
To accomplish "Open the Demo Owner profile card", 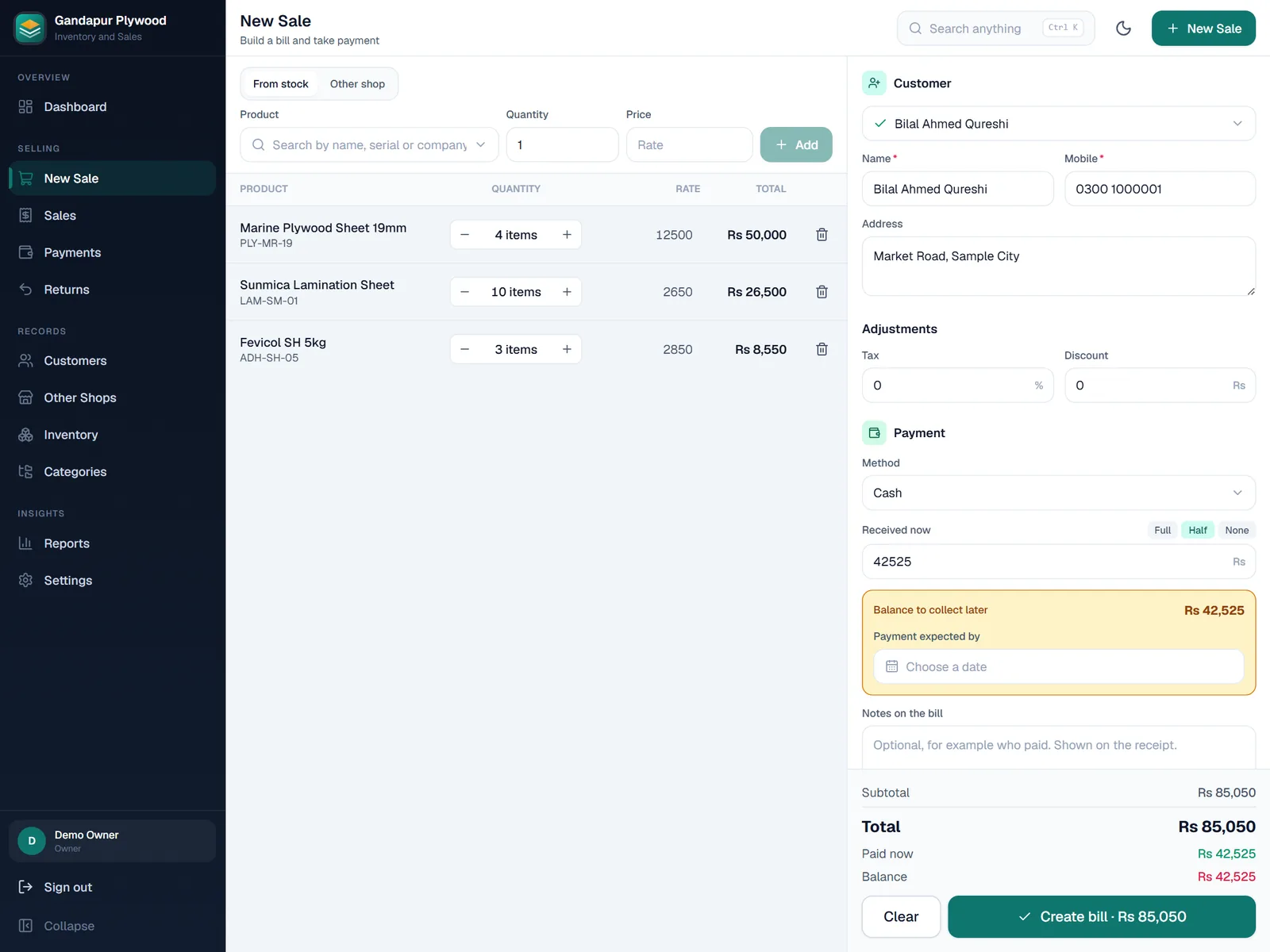I will (x=112, y=841).
